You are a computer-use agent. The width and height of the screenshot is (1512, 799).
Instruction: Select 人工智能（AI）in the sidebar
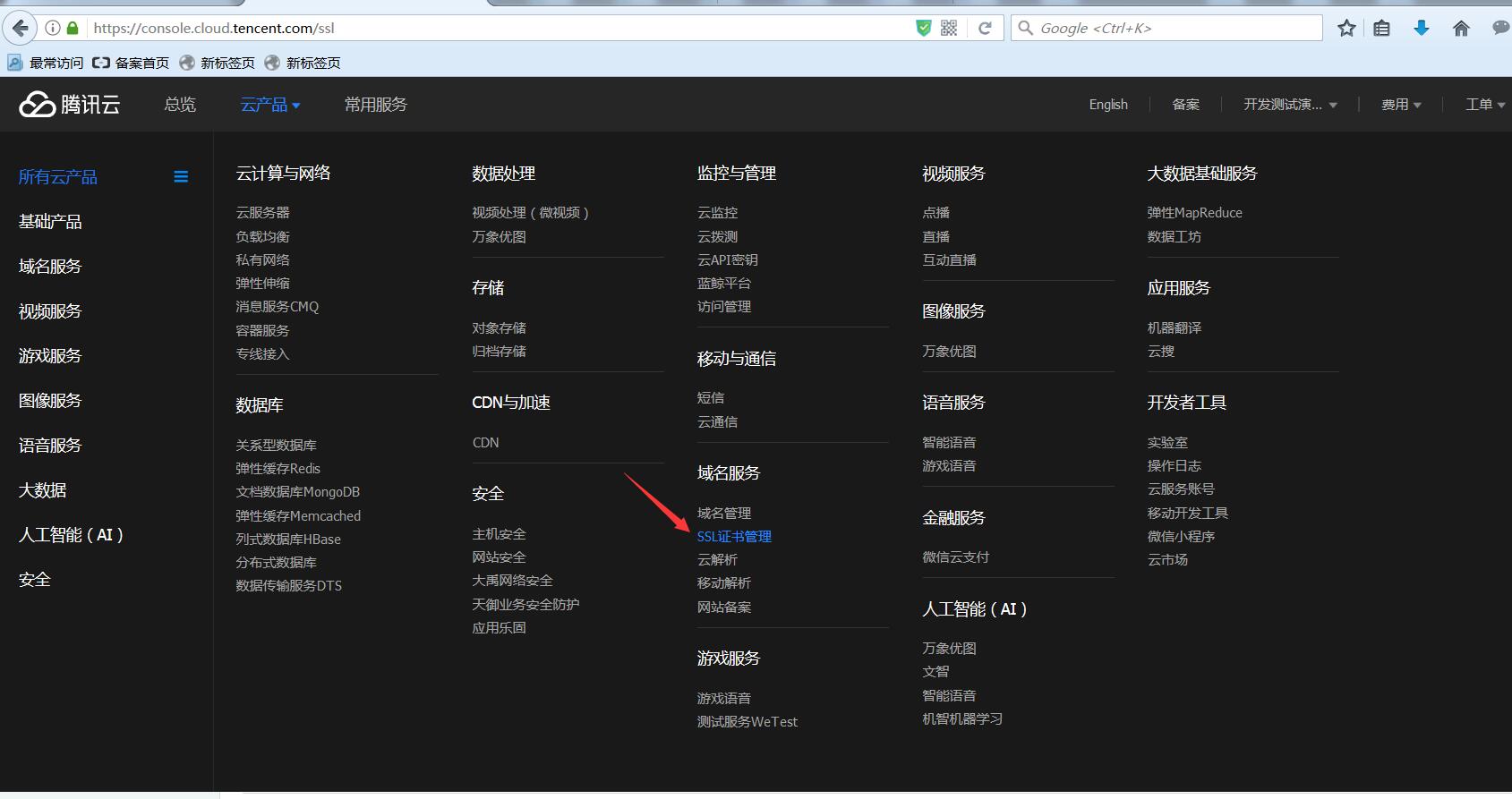click(x=71, y=535)
